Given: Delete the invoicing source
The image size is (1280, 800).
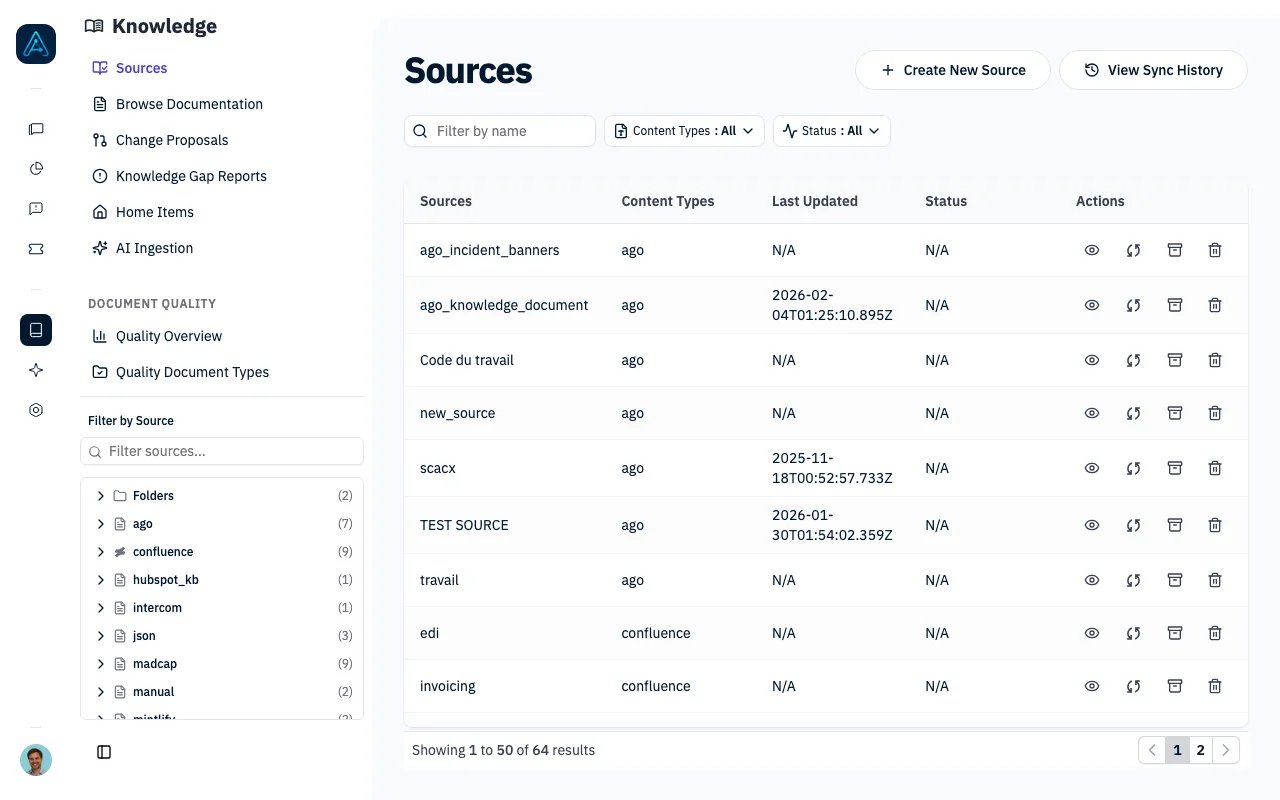Looking at the screenshot, I should 1215,686.
